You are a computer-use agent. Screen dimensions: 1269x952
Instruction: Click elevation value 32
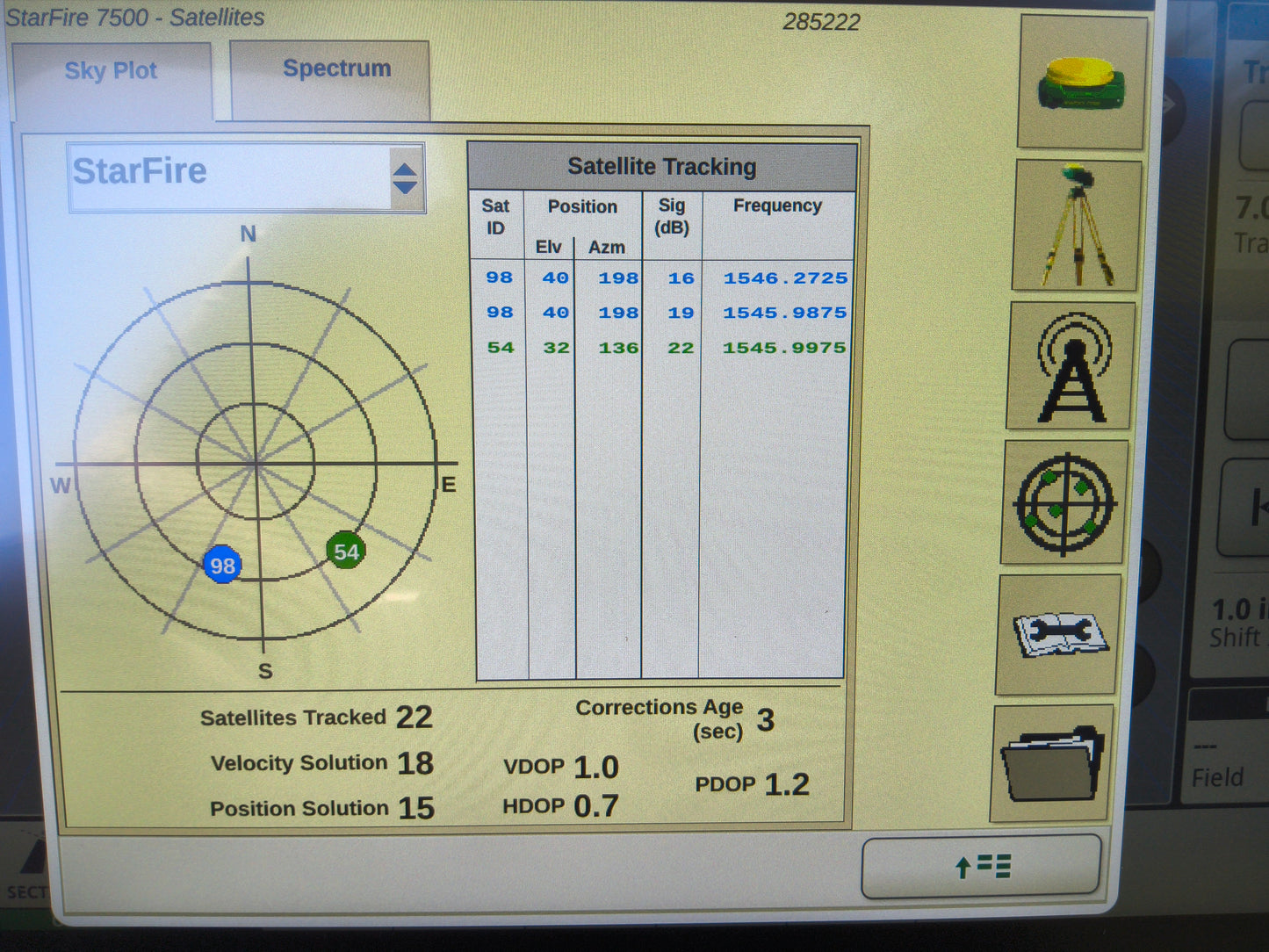tap(556, 348)
